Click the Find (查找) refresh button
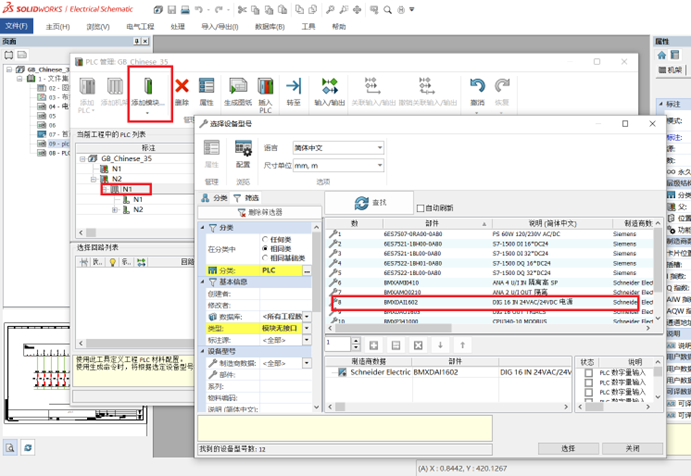Screen dimensions: 691x476 (370, 203)
